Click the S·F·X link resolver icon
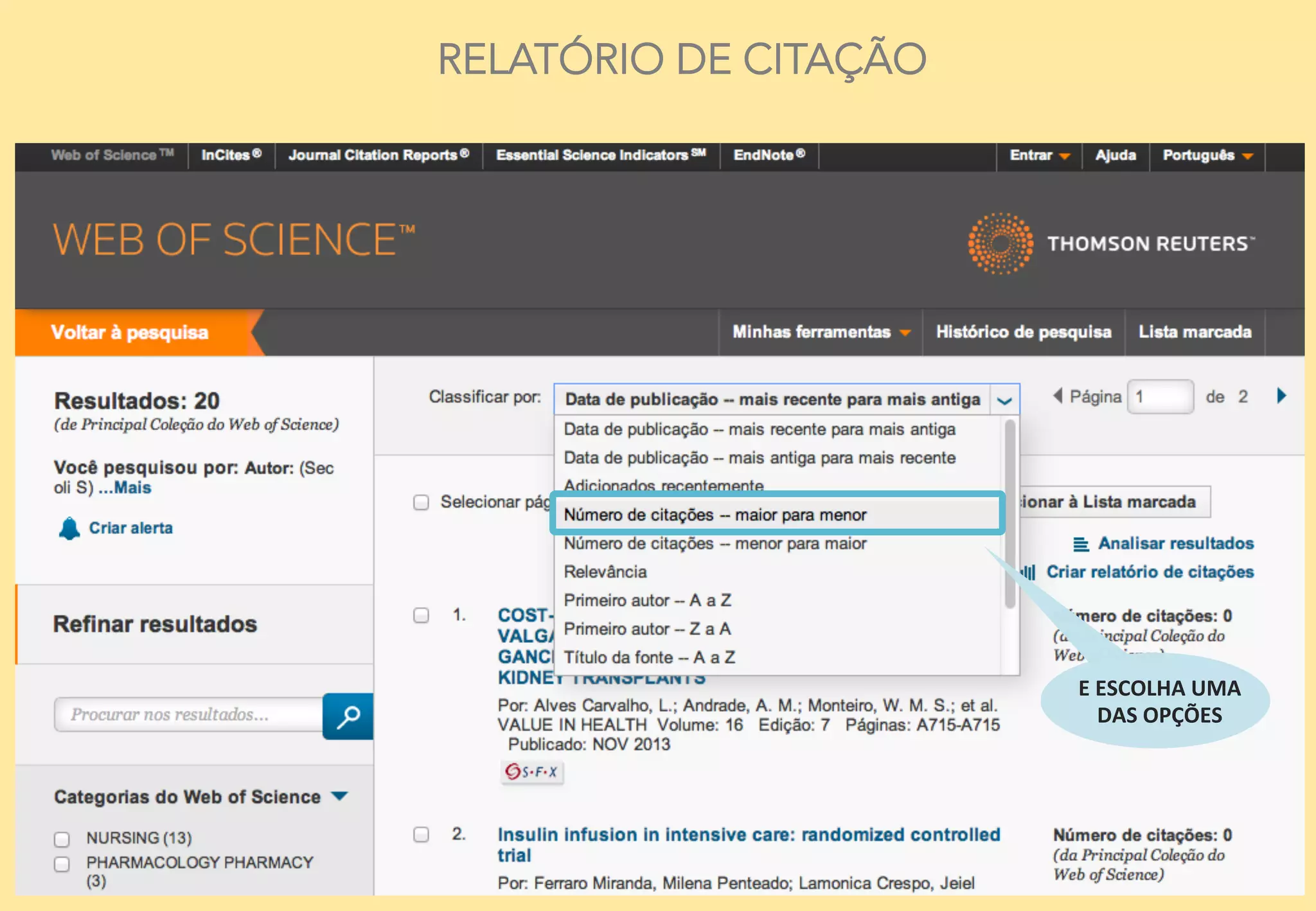This screenshot has height=911, width=1316. pos(531,772)
